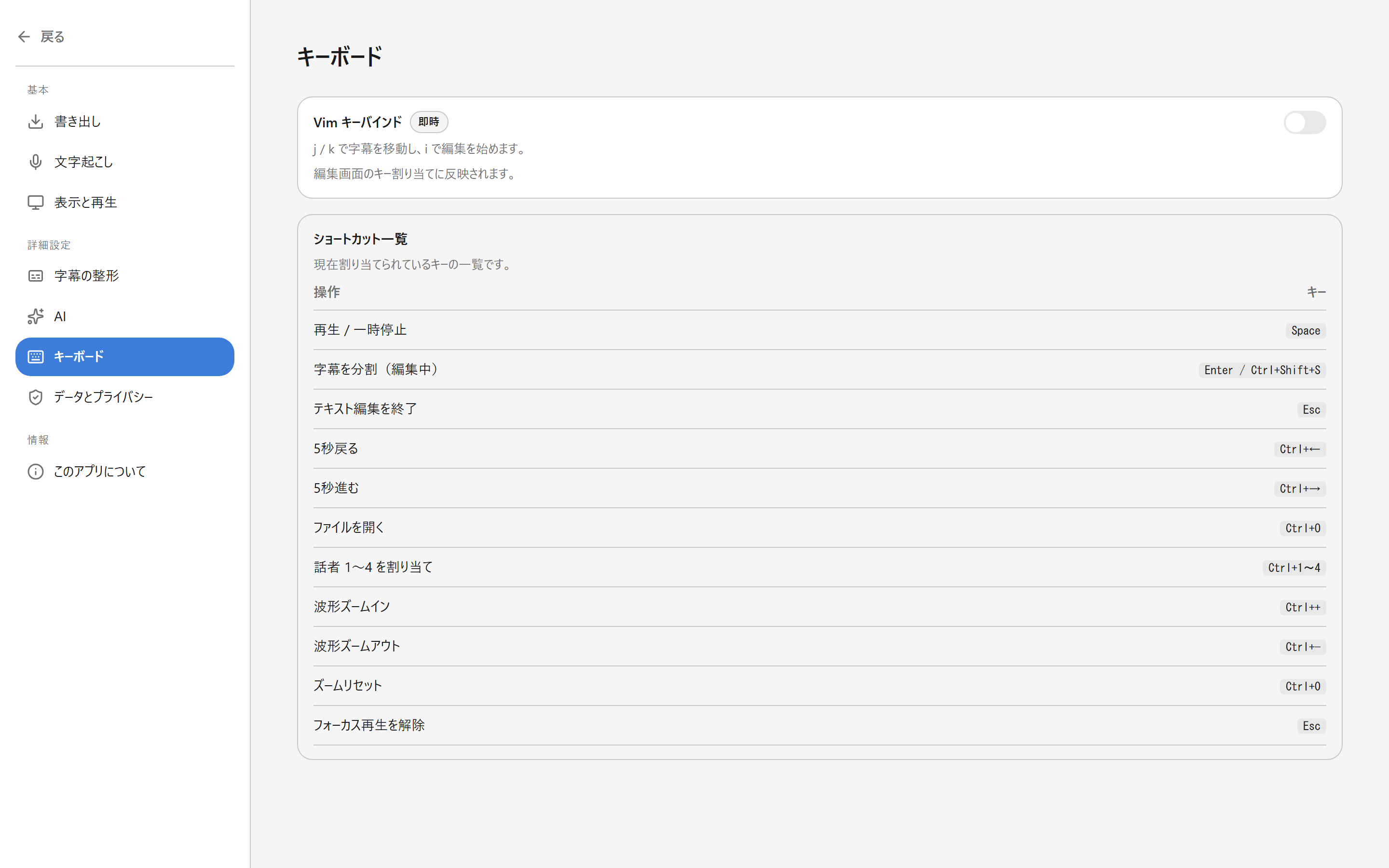Screen dimensions: 1389x868
Task: Click the Ctrl+1〜4 key badge
Action: [1294, 569]
